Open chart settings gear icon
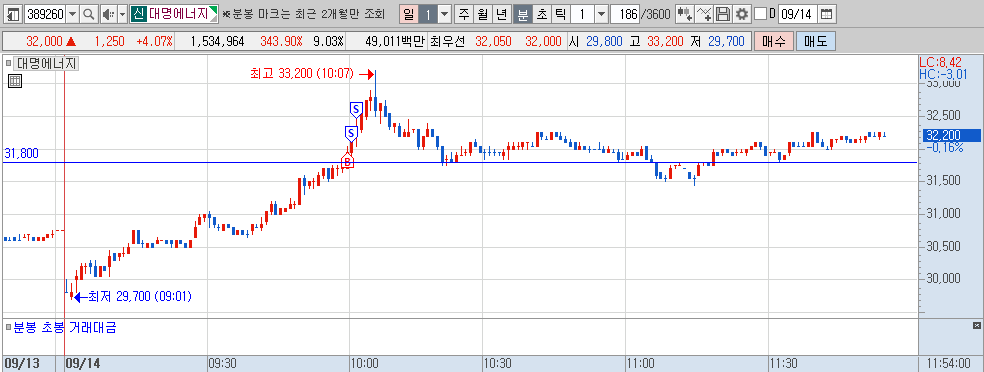Screen dimensions: 984x372 tap(742, 14)
